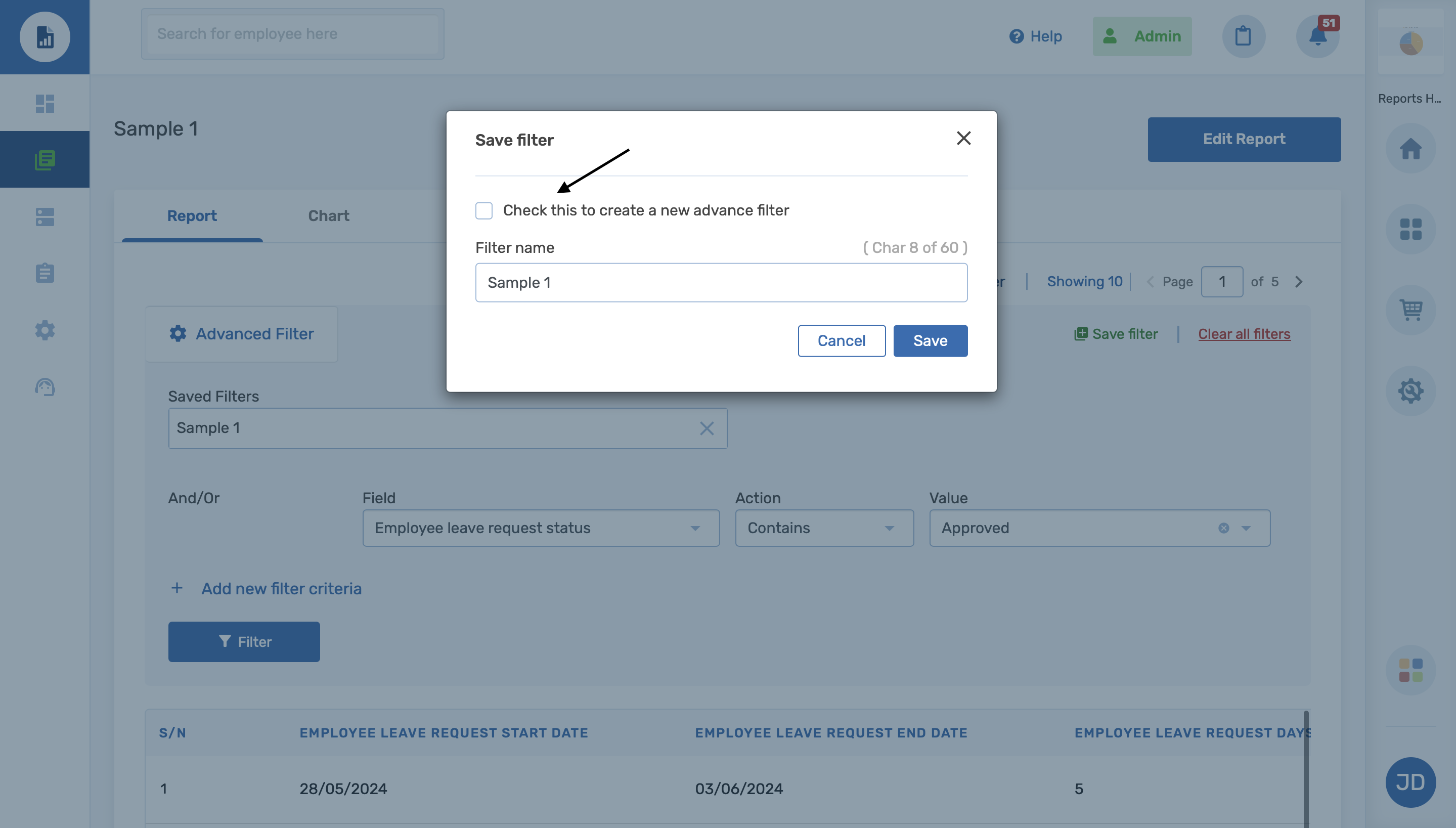This screenshot has width=1456, height=828.
Task: Click the Filter button
Action: click(244, 641)
